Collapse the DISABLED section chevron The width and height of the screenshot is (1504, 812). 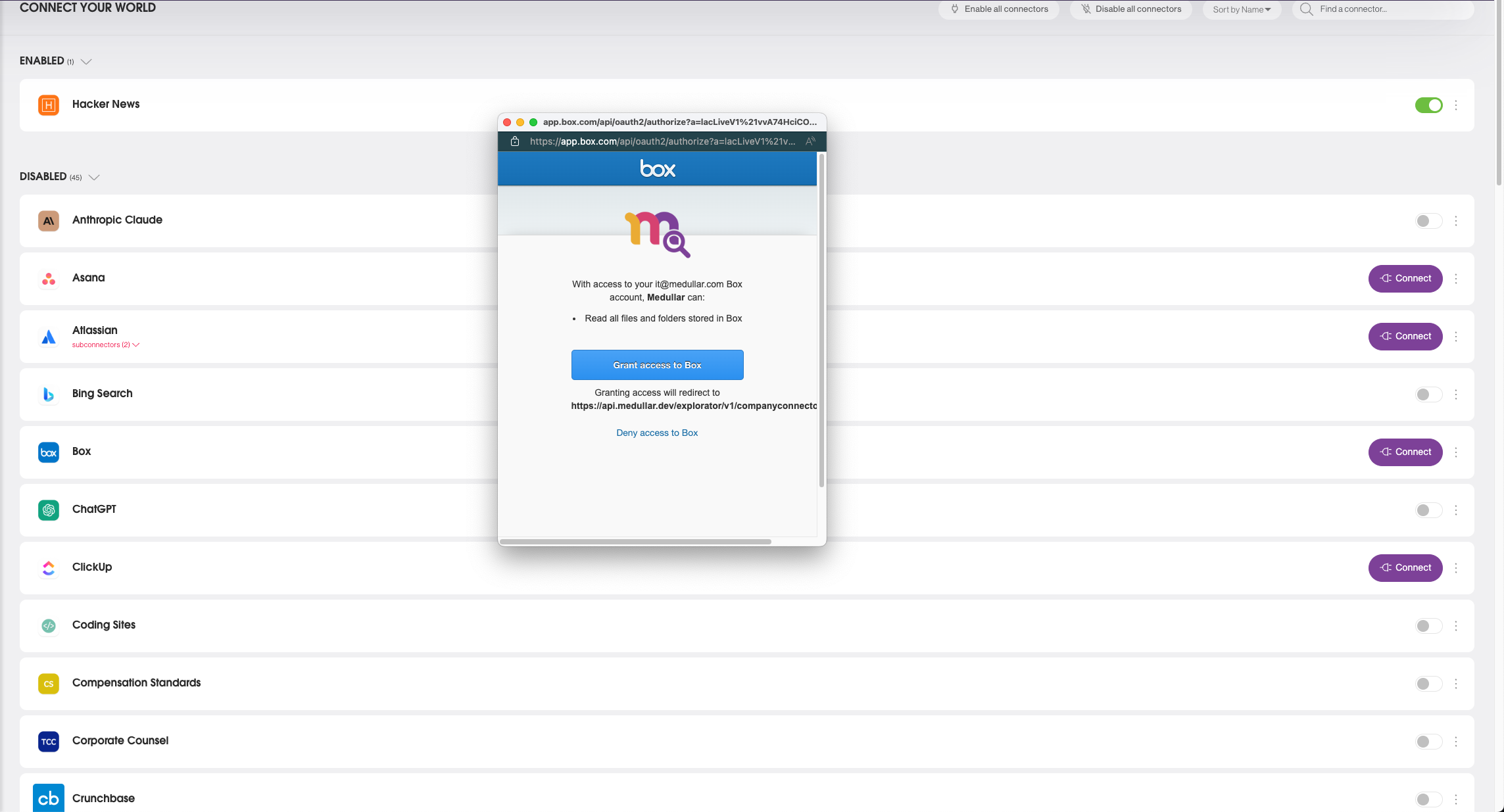[94, 178]
